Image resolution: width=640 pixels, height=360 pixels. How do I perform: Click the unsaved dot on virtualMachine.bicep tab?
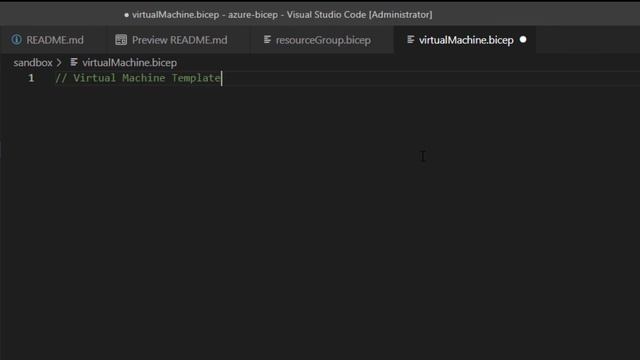[x=523, y=40]
